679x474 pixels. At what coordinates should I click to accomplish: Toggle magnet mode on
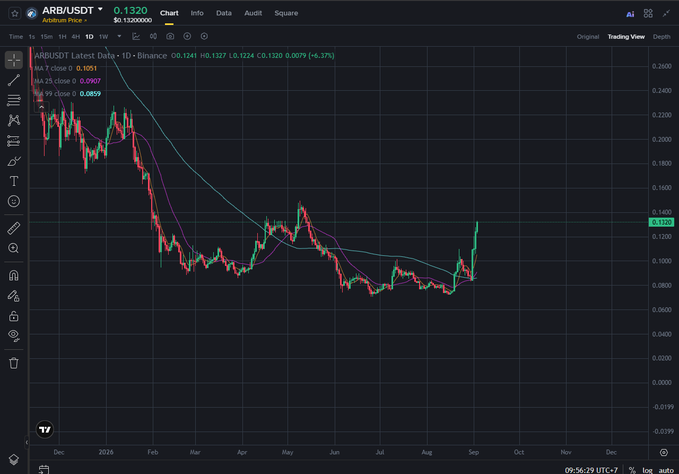pyautogui.click(x=14, y=275)
